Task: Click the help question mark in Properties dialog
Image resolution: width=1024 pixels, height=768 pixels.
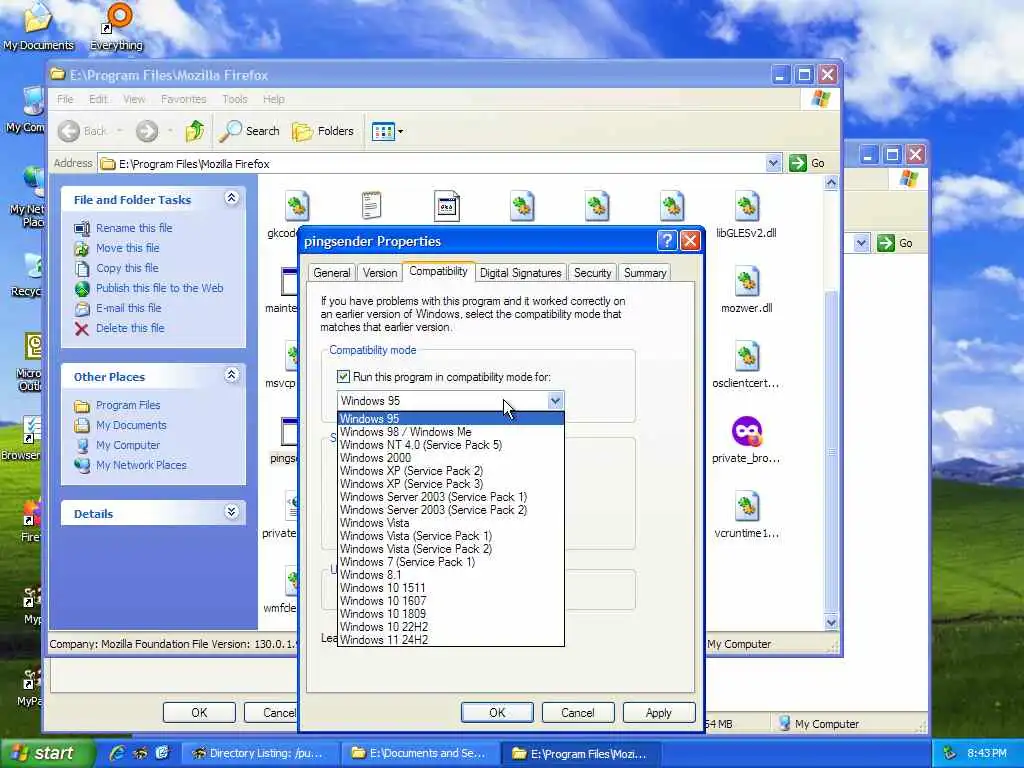Action: click(x=666, y=241)
